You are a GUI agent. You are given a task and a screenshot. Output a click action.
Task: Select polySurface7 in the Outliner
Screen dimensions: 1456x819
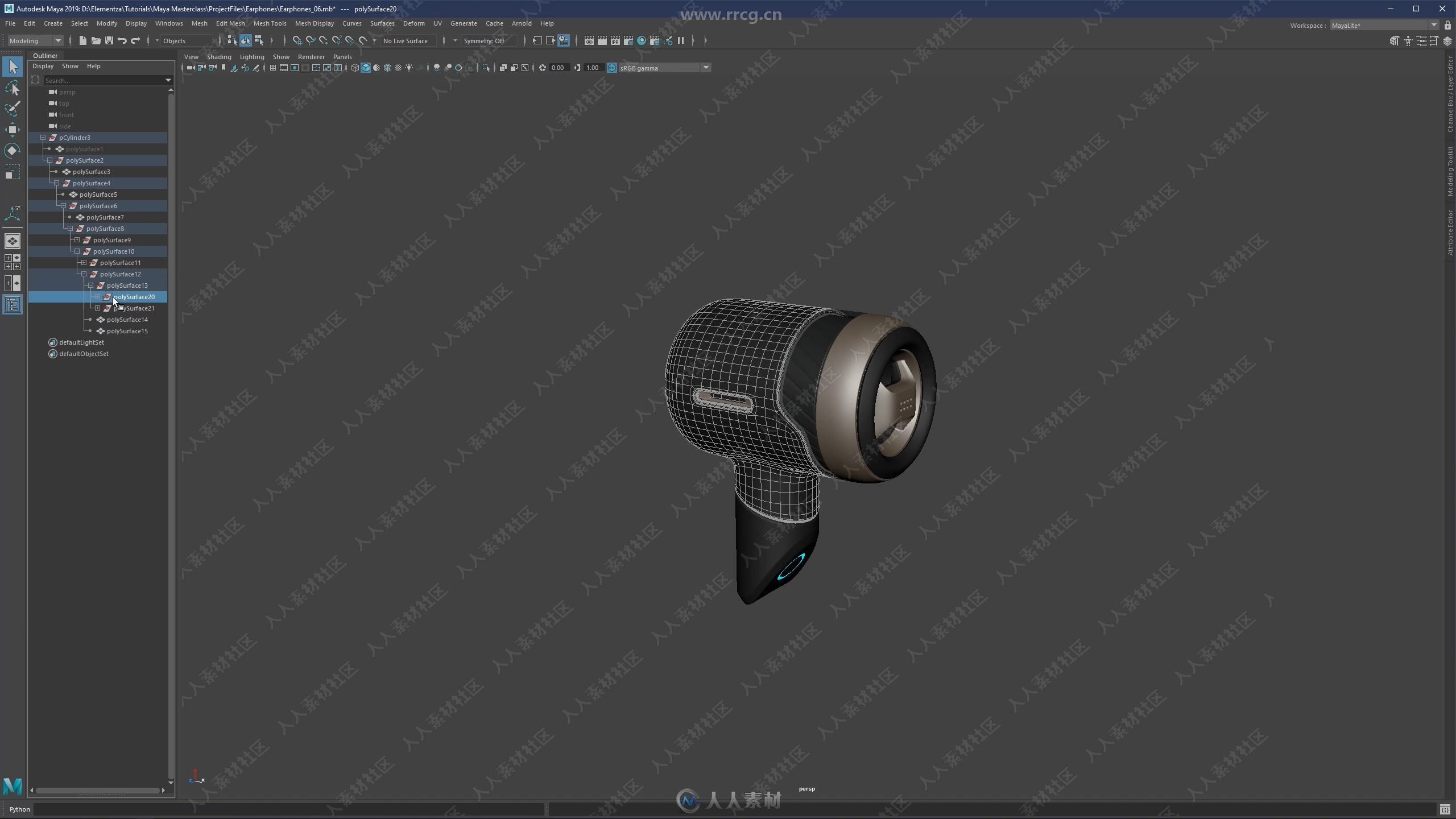[105, 217]
